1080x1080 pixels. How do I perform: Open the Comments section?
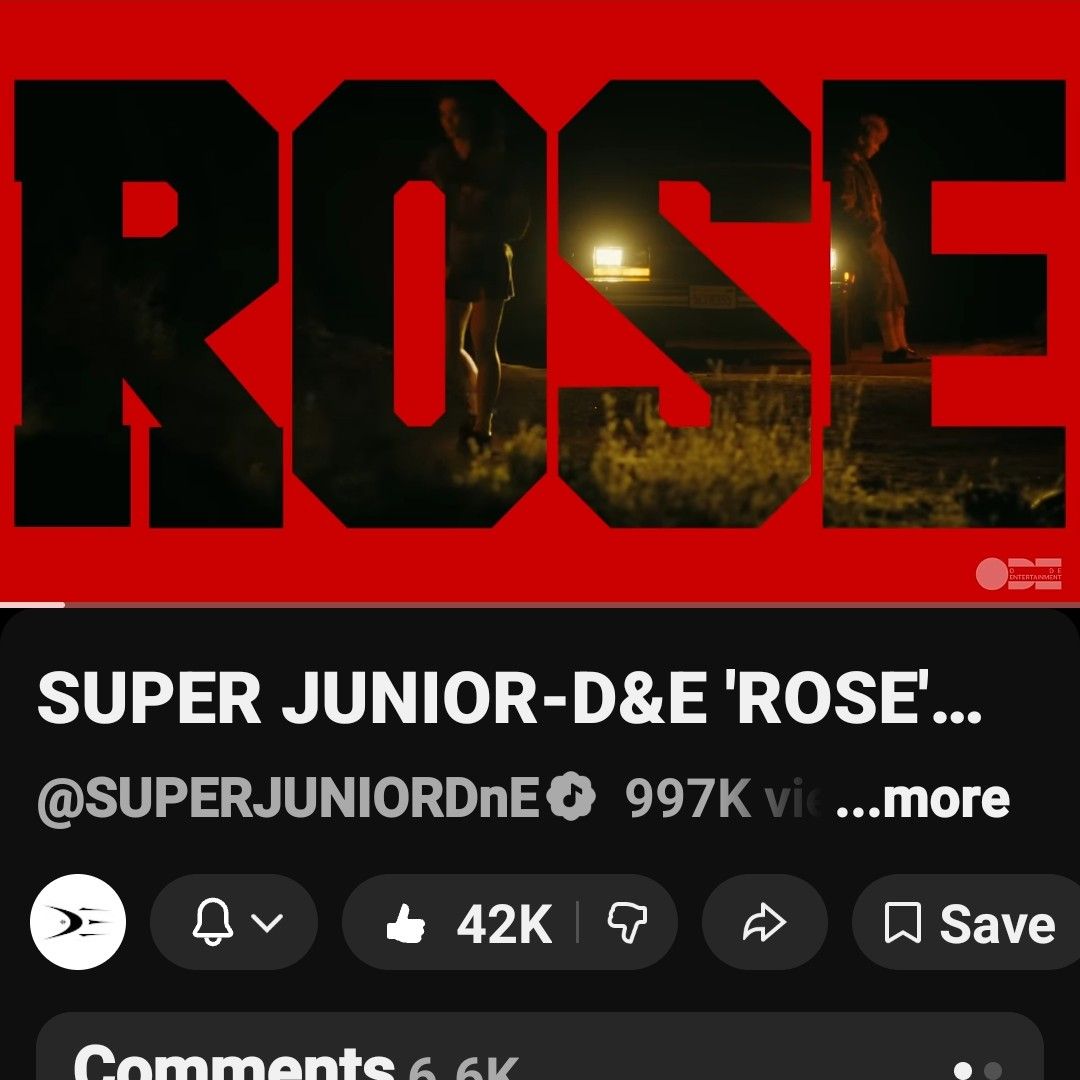(x=540, y=1046)
